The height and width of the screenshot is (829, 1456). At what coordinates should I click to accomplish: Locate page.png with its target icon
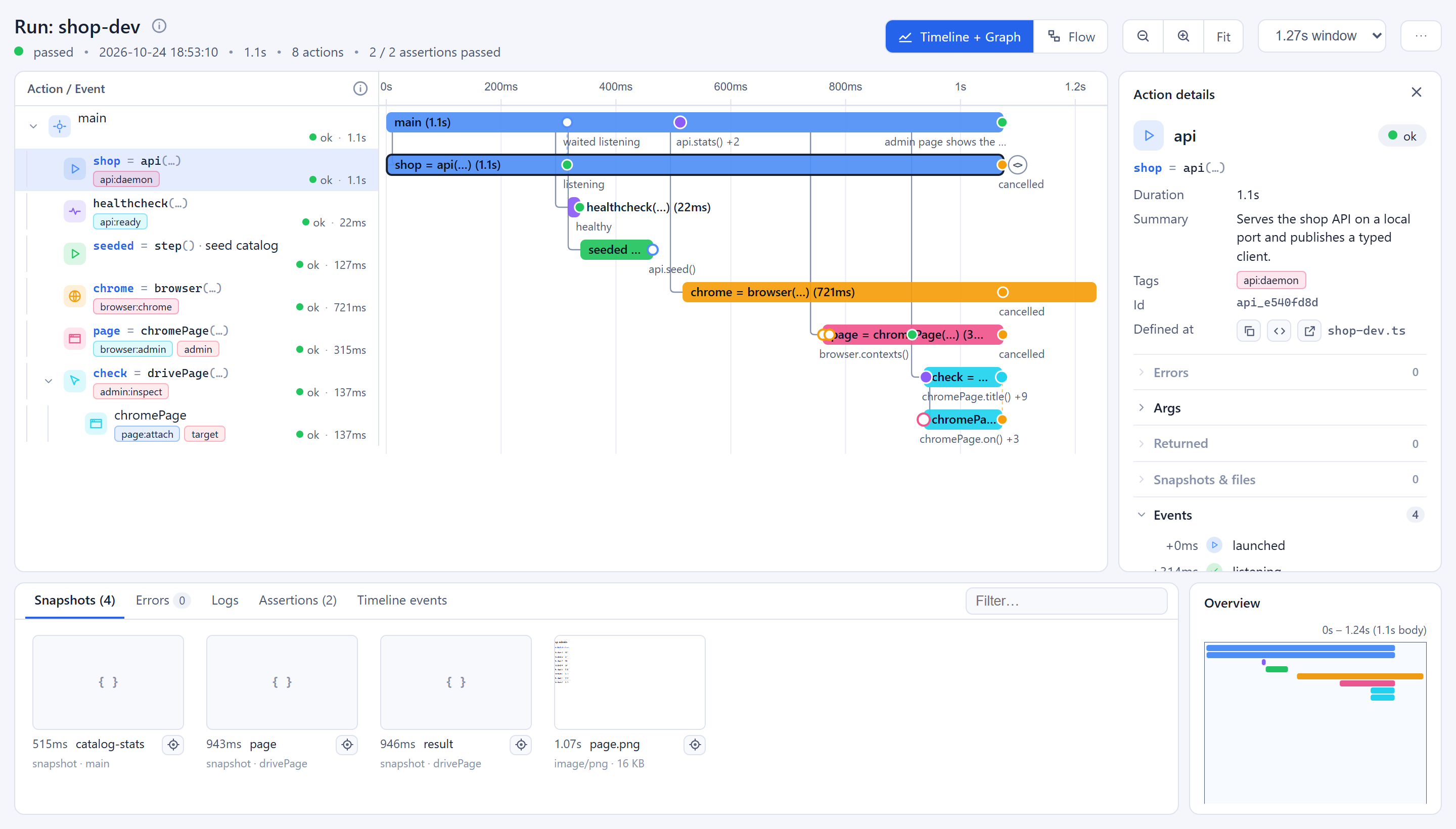pyautogui.click(x=695, y=745)
